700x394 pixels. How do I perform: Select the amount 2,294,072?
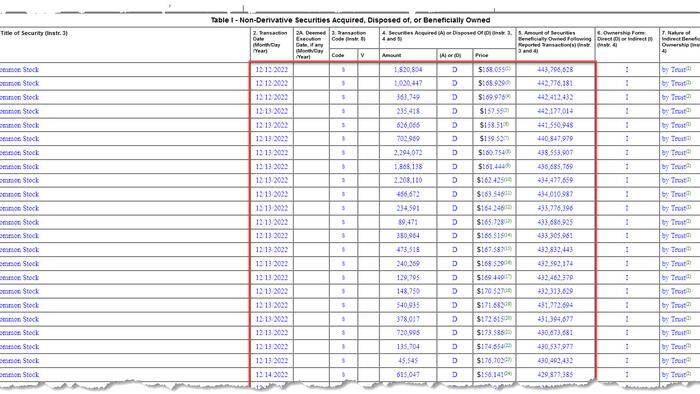point(408,153)
